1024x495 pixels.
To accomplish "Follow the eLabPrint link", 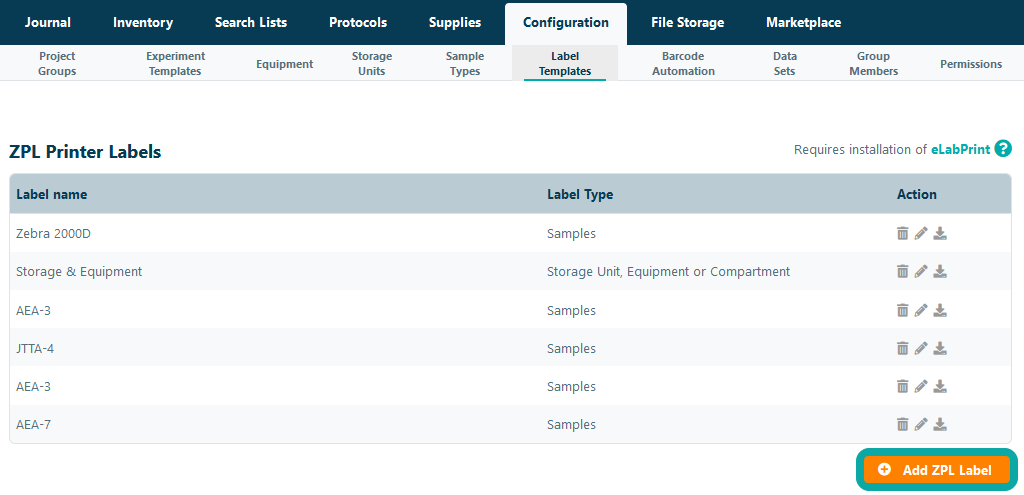I will (960, 150).
